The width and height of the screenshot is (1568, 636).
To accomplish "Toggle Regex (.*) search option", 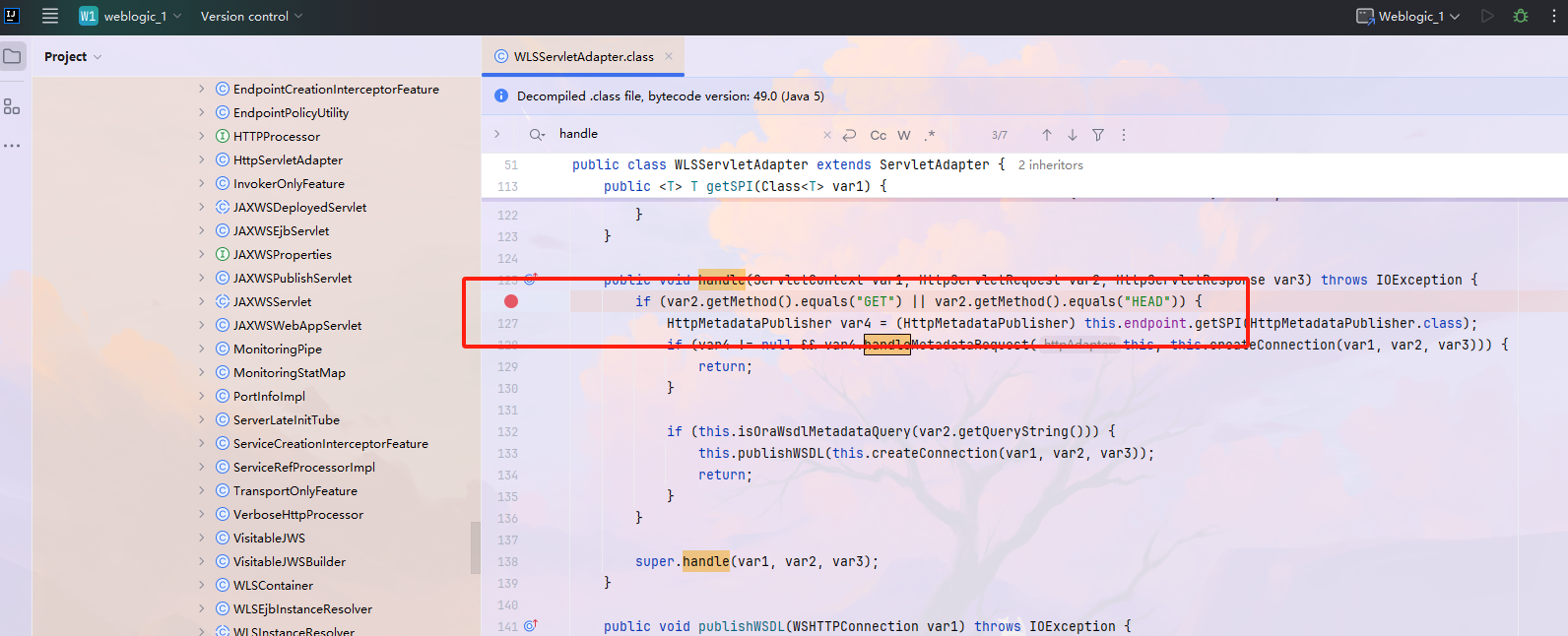I will click(x=930, y=135).
